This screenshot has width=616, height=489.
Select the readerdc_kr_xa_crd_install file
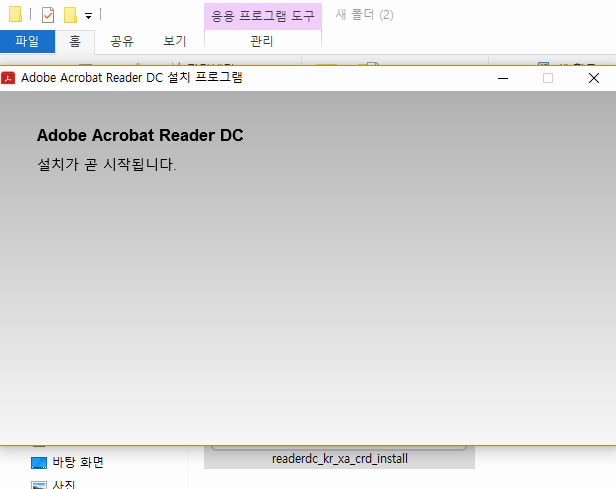tap(339, 458)
